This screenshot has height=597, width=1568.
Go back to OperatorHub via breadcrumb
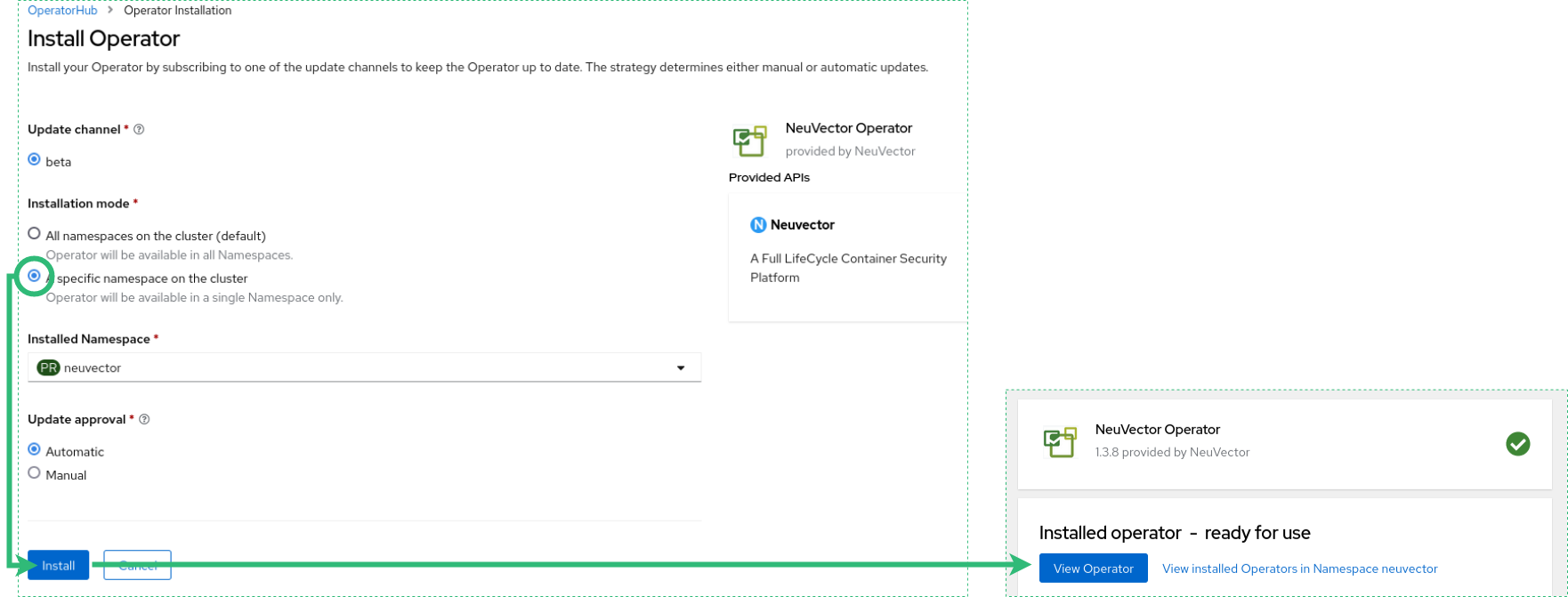coord(62,11)
